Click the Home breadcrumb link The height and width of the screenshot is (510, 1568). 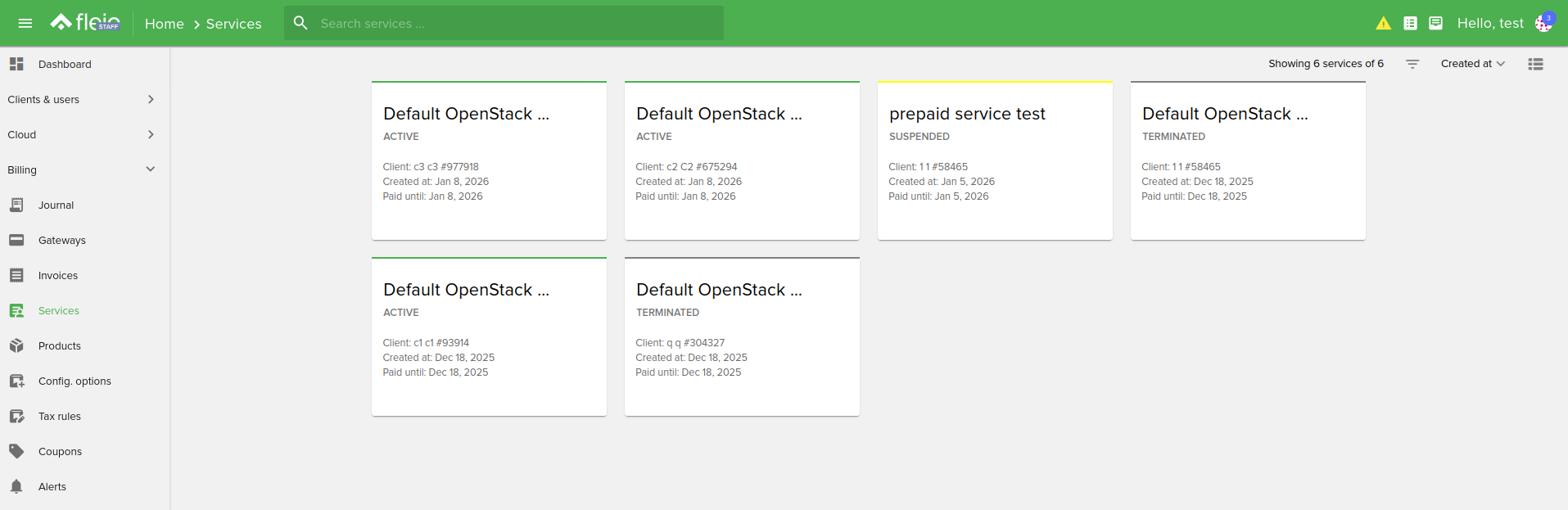tap(165, 24)
